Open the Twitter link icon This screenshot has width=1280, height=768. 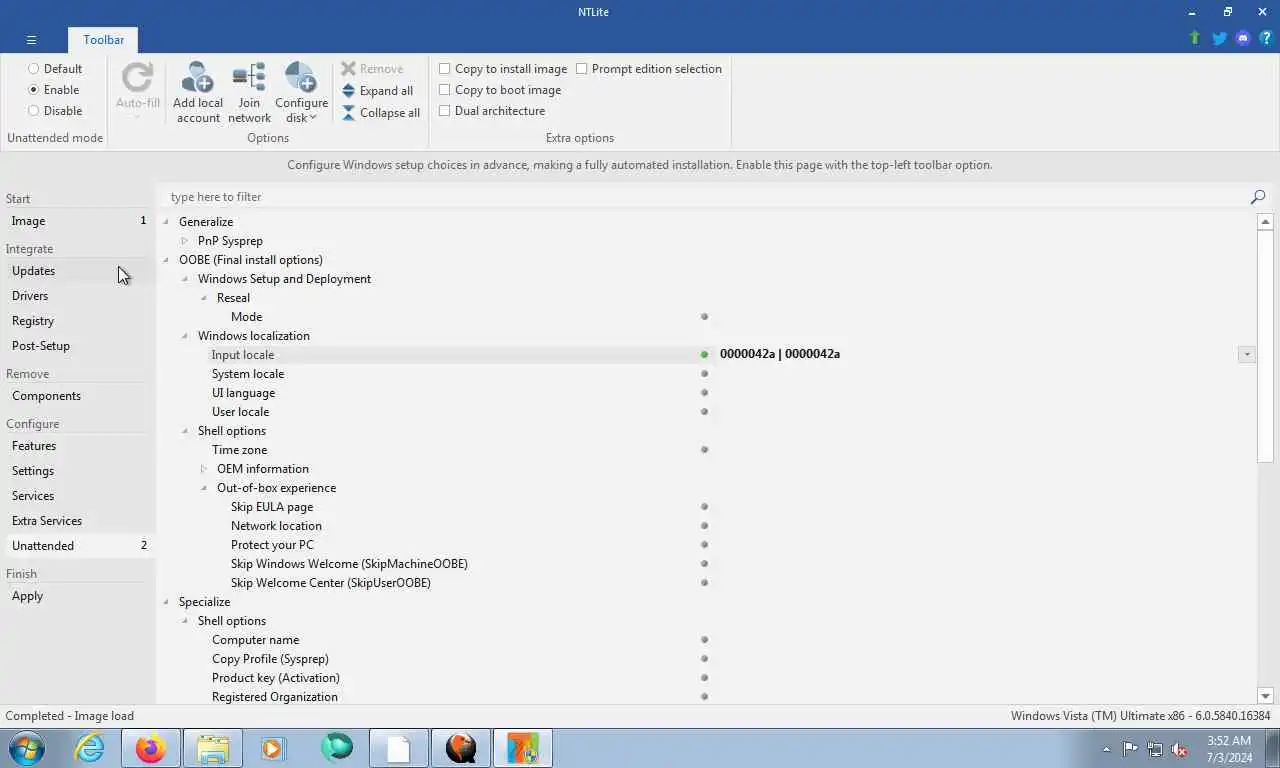1219,38
